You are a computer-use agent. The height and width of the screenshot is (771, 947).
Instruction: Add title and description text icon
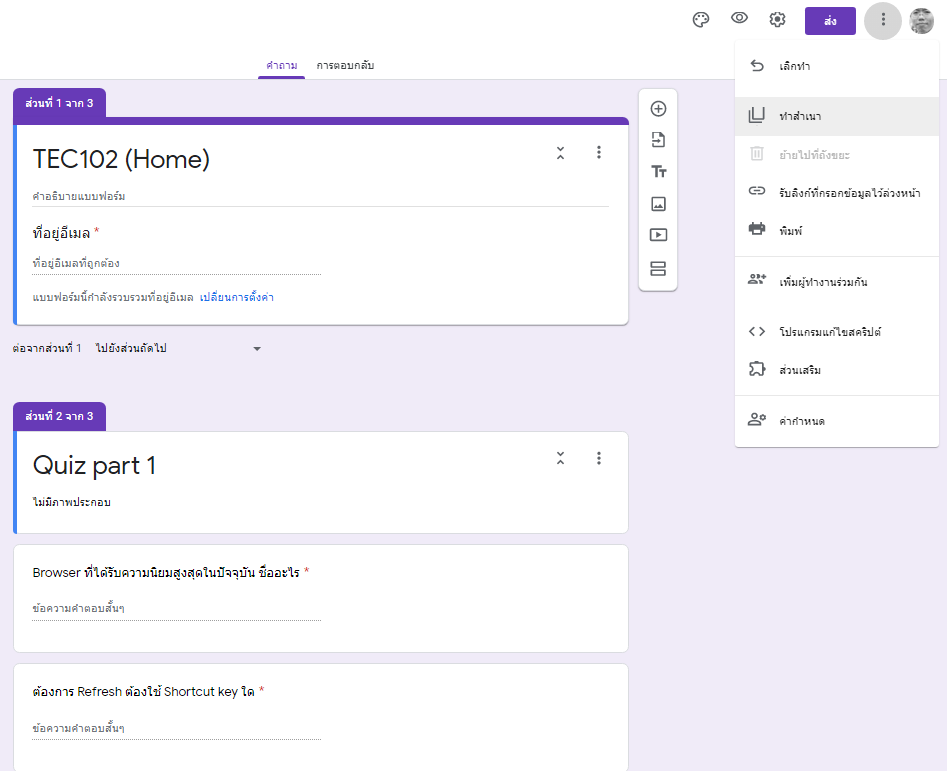point(658,172)
